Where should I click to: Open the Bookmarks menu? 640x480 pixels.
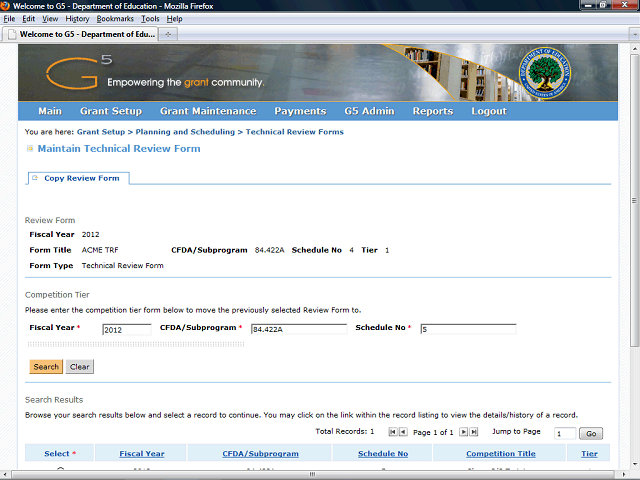pos(115,19)
